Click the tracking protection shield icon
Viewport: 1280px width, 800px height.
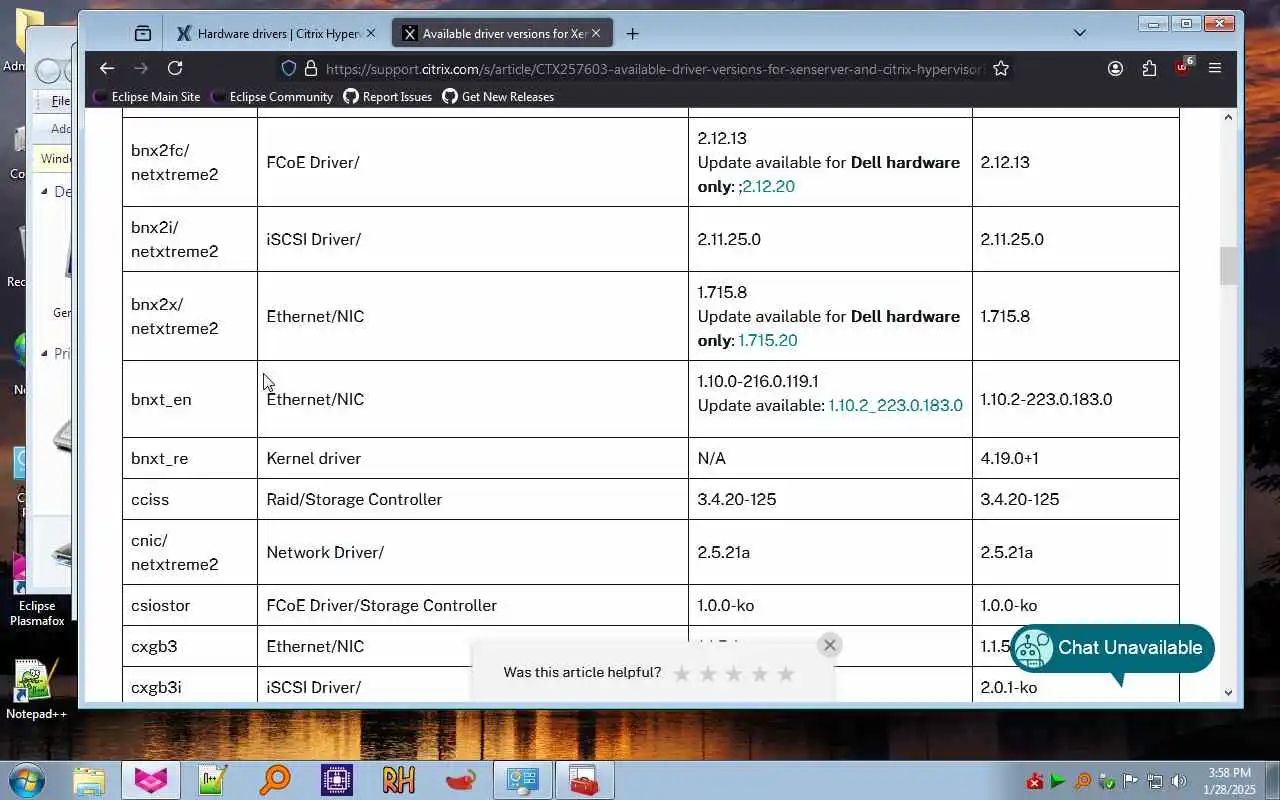289,68
